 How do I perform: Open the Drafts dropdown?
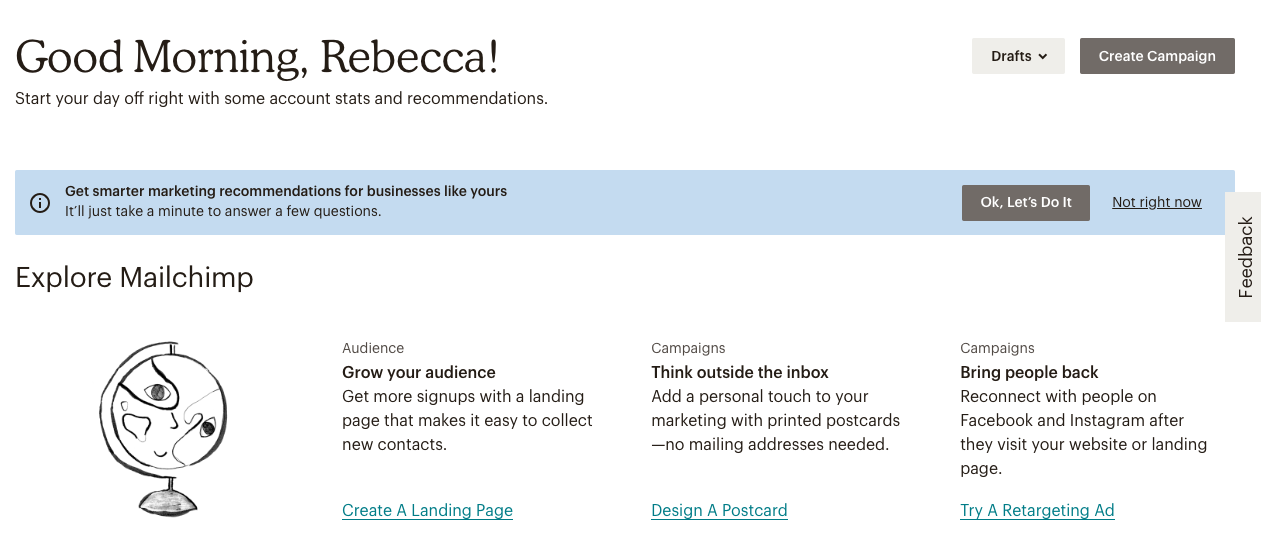pos(1018,56)
